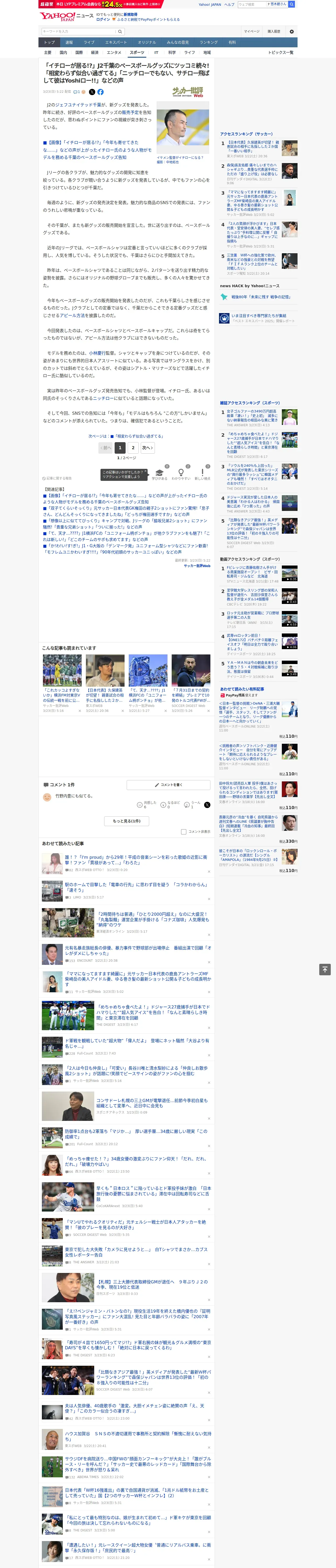Click the サッカー批評Web credit link below article

click(x=197, y=566)
